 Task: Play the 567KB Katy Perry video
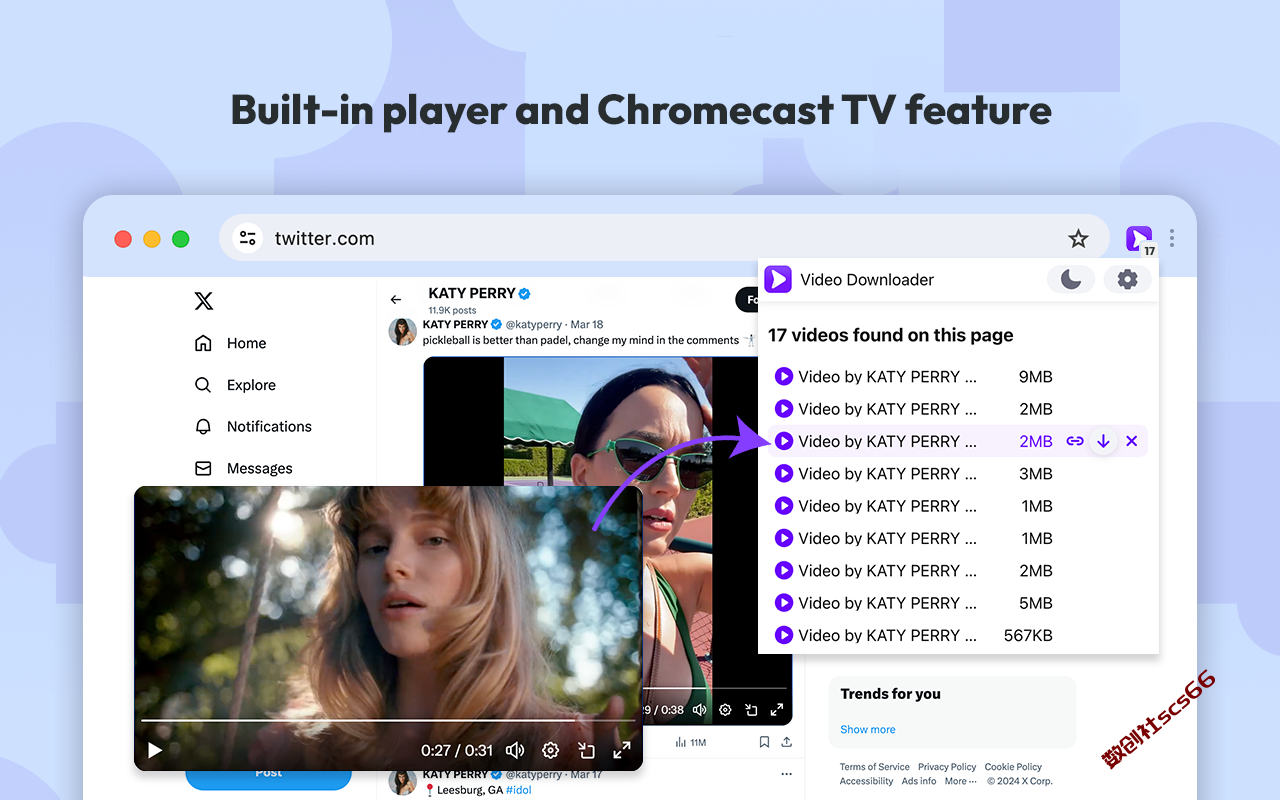784,634
